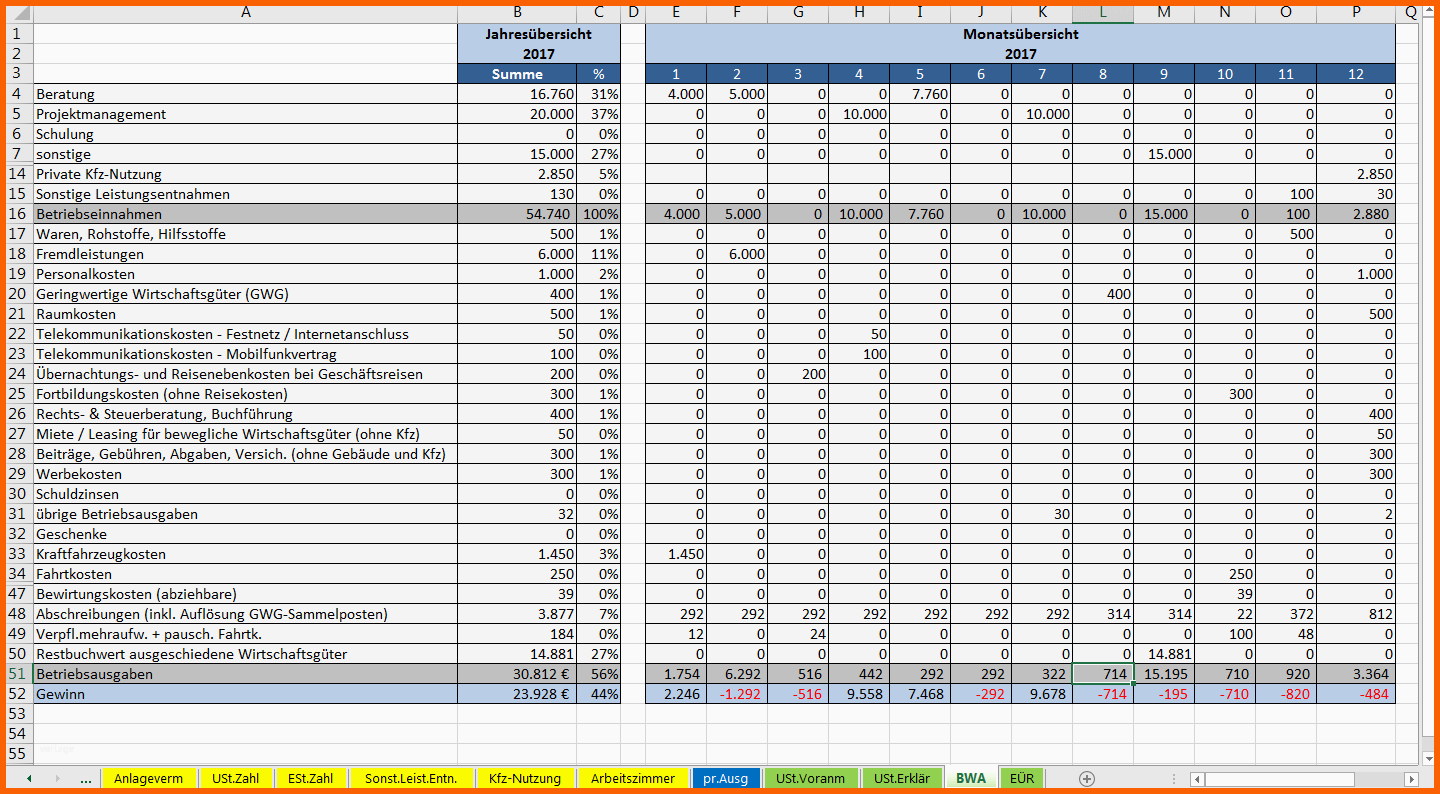
Task: Add a new sheet with plus icon
Action: coord(1087,778)
